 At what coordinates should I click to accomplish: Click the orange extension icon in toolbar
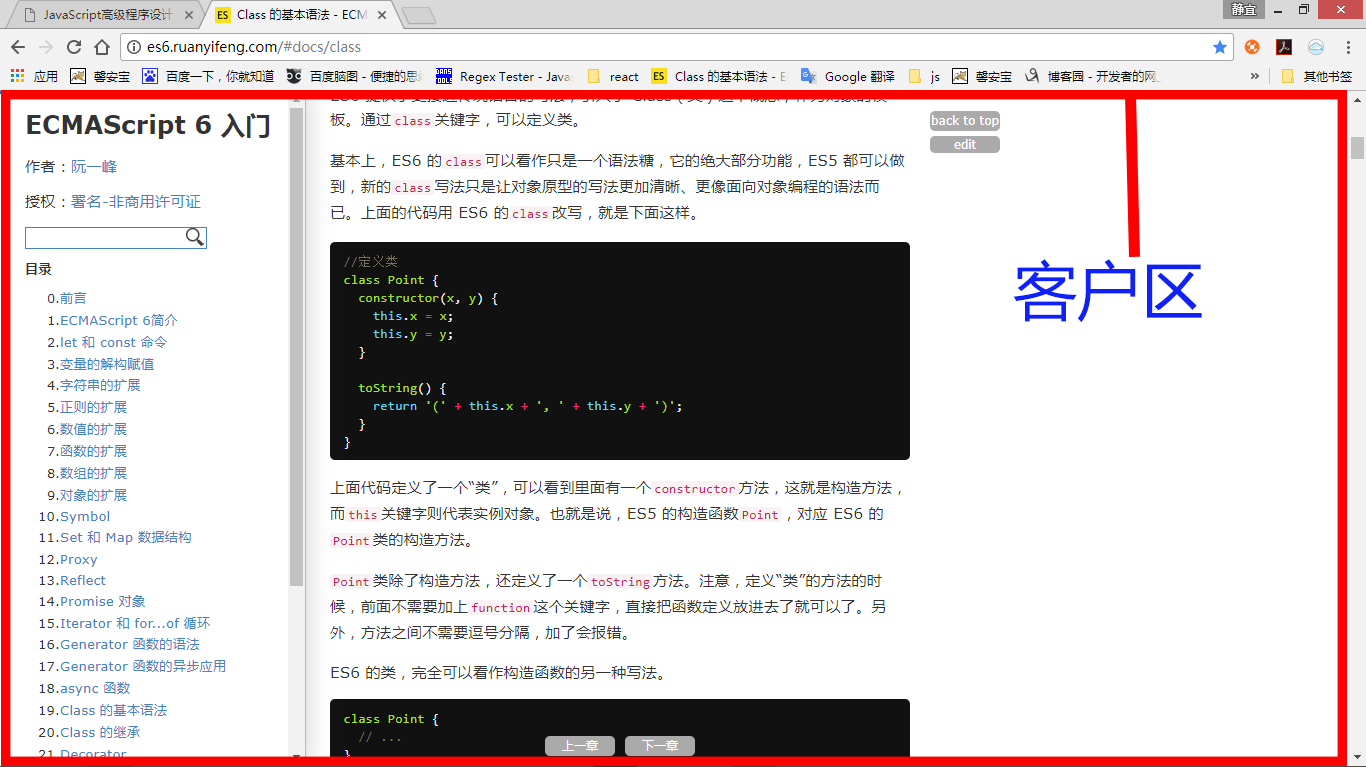point(1252,47)
